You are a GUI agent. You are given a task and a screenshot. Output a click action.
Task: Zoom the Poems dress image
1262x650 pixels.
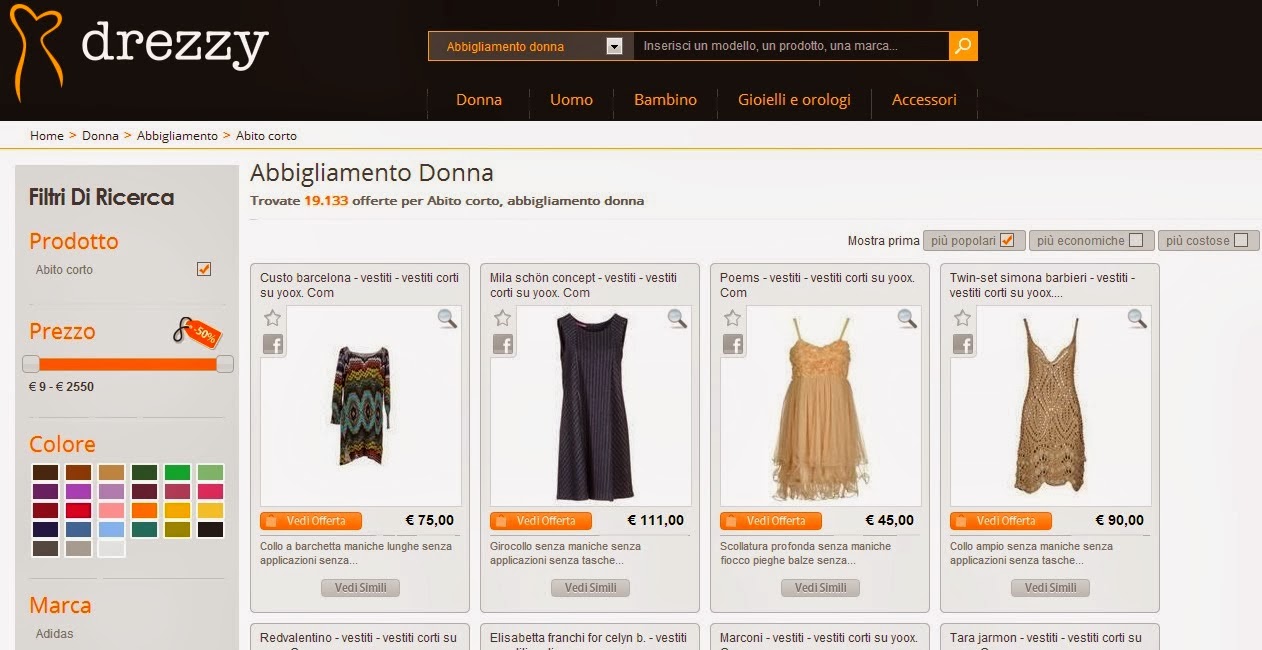(x=907, y=319)
